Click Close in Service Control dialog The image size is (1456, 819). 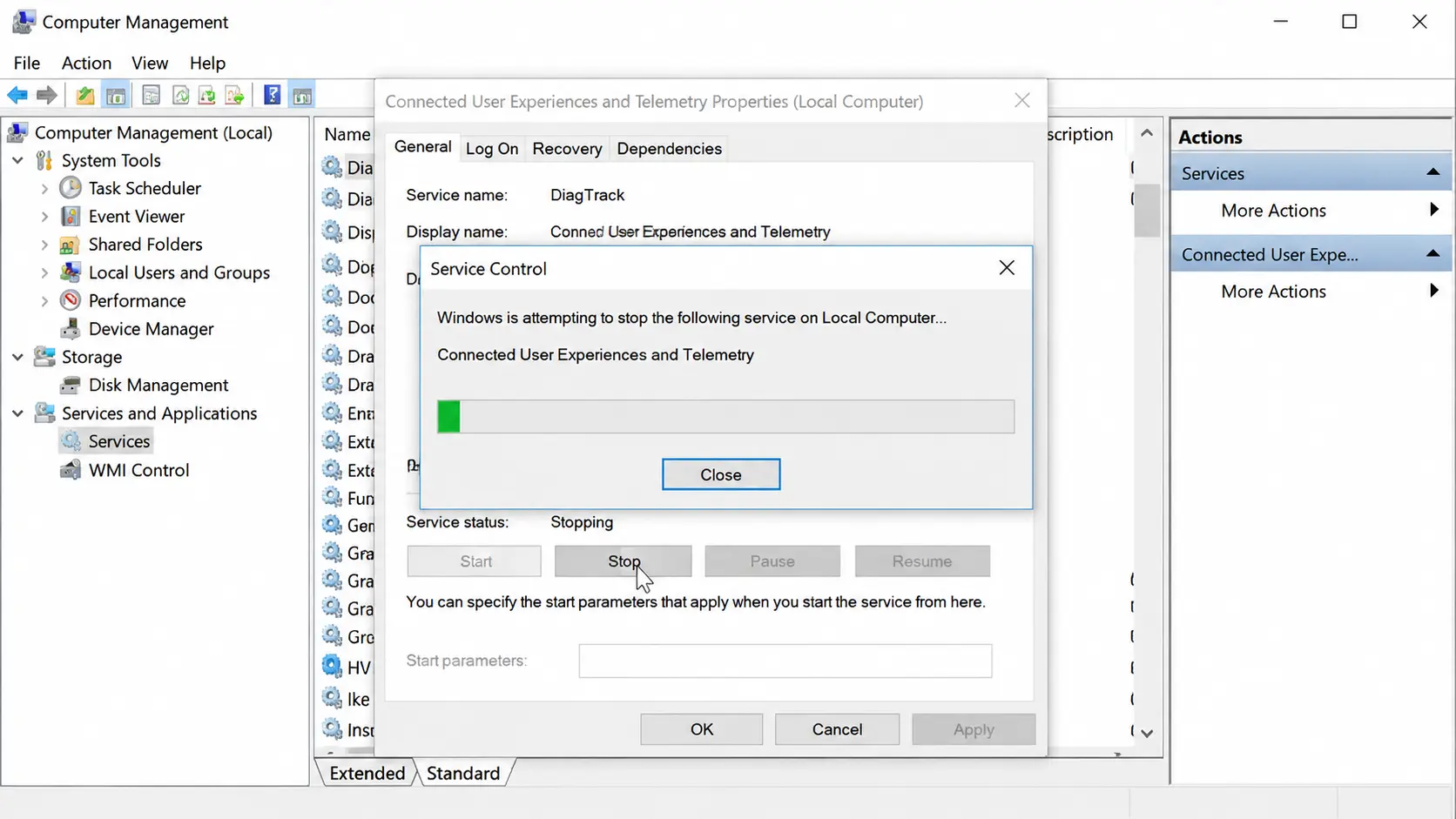pyautogui.click(x=721, y=474)
